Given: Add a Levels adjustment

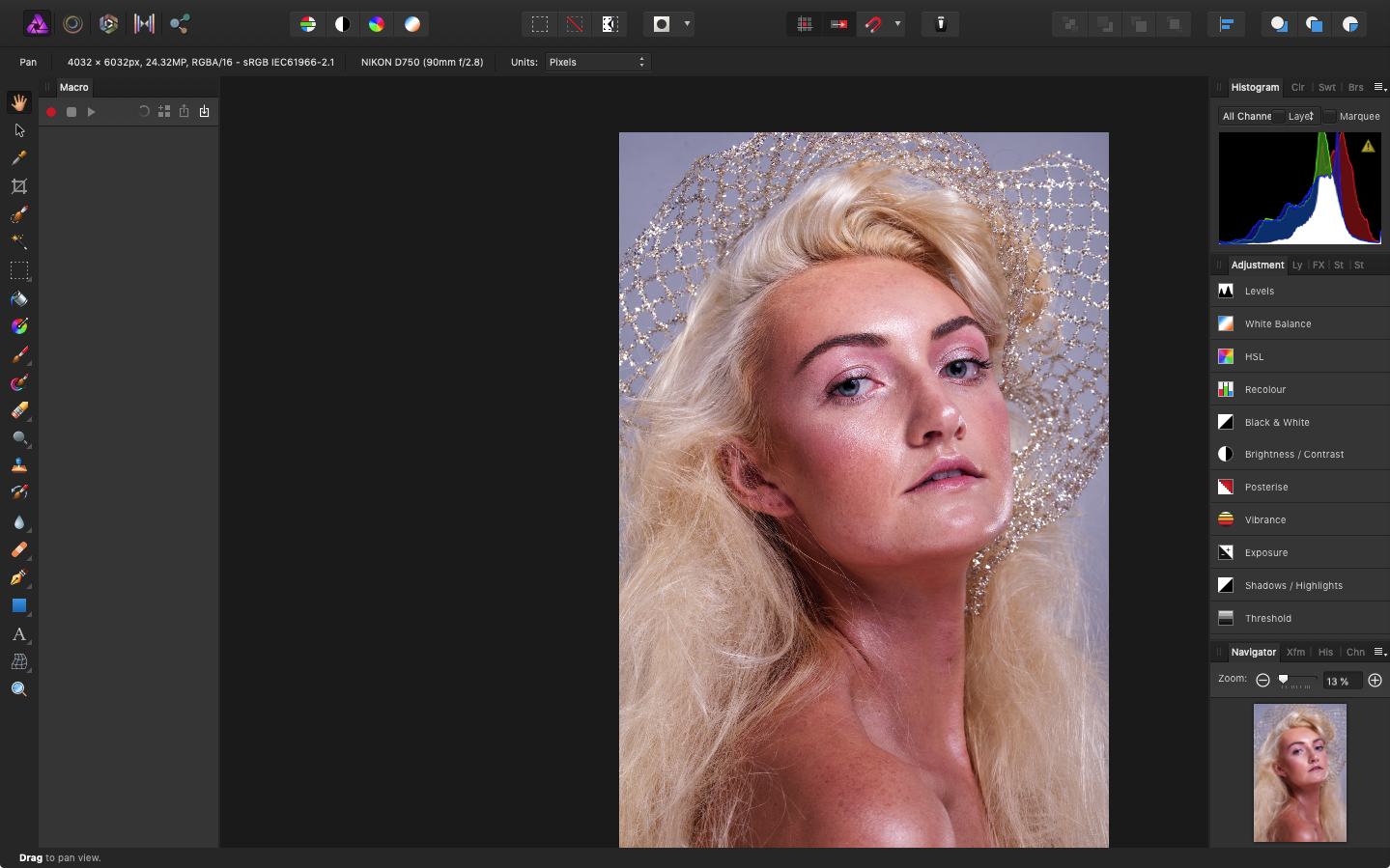Looking at the screenshot, I should point(1300,291).
